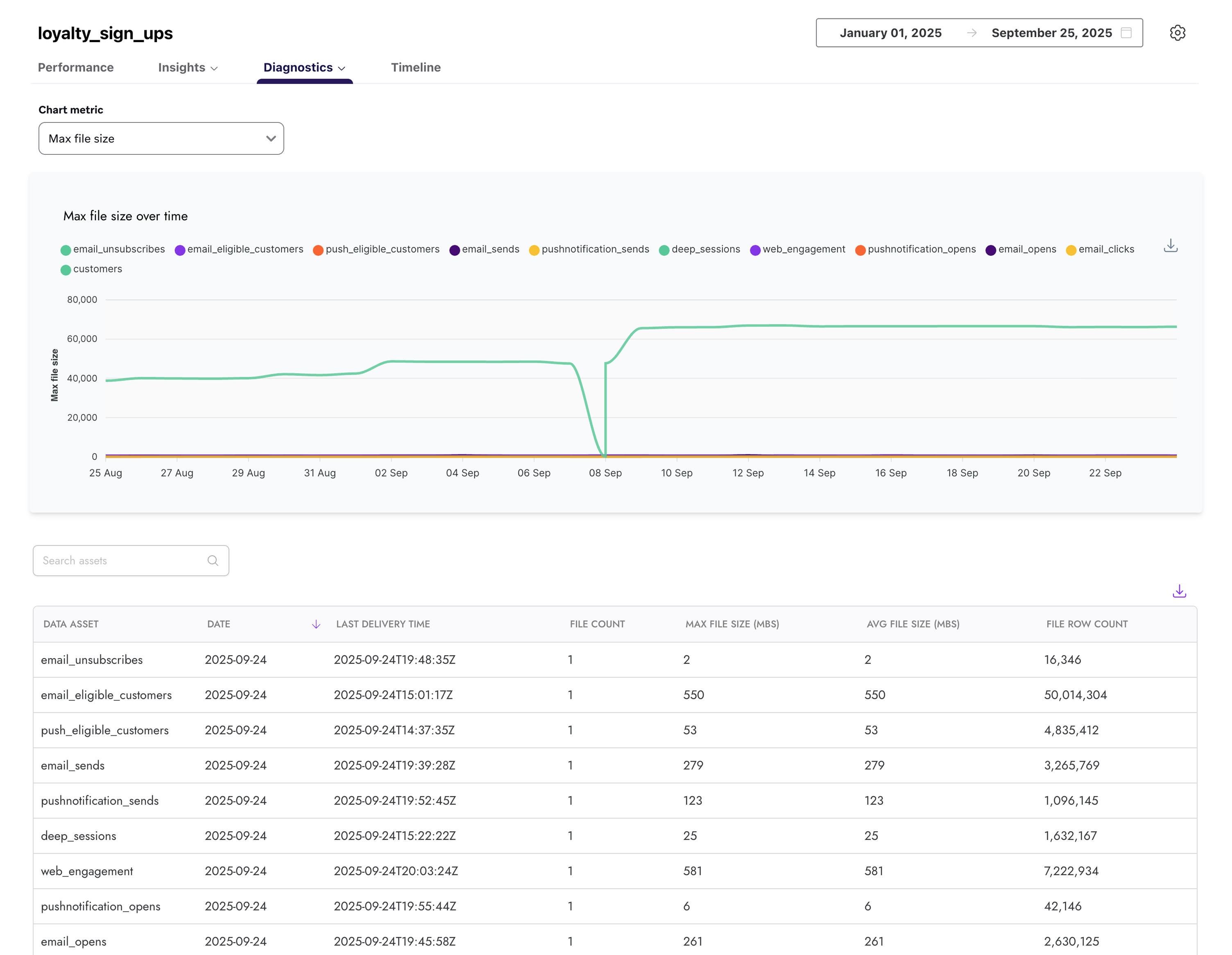This screenshot has width=1232, height=955.
Task: Click inside the Search assets input field
Action: [113, 560]
